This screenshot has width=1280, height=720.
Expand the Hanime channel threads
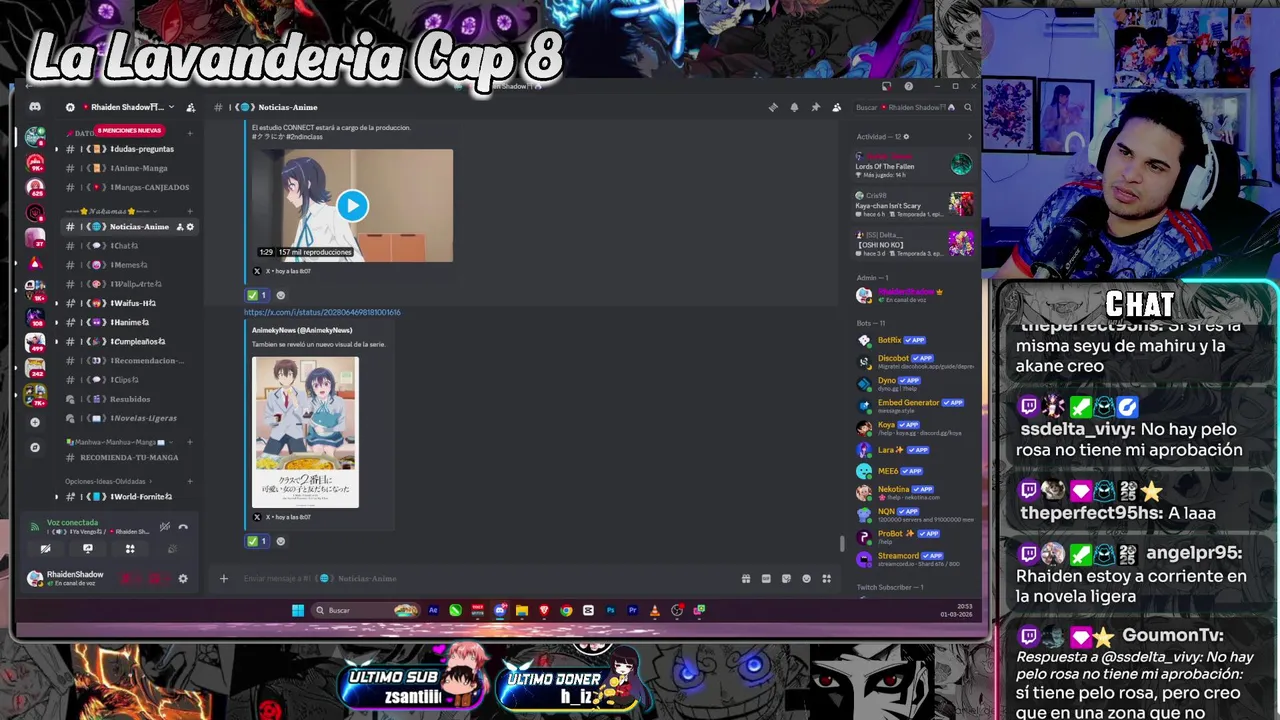click(x=56, y=322)
